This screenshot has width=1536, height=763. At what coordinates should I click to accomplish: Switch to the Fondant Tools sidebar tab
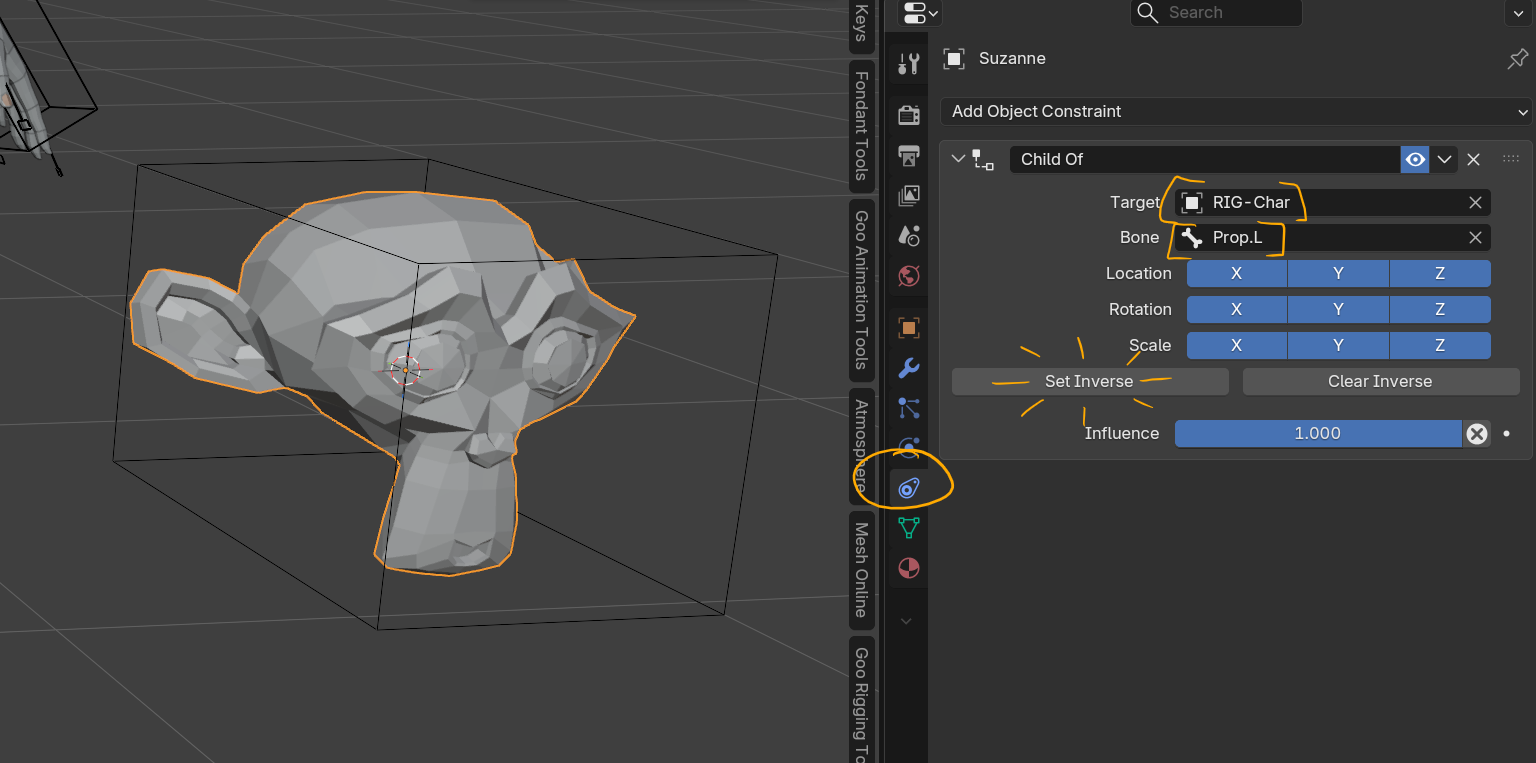(x=861, y=125)
